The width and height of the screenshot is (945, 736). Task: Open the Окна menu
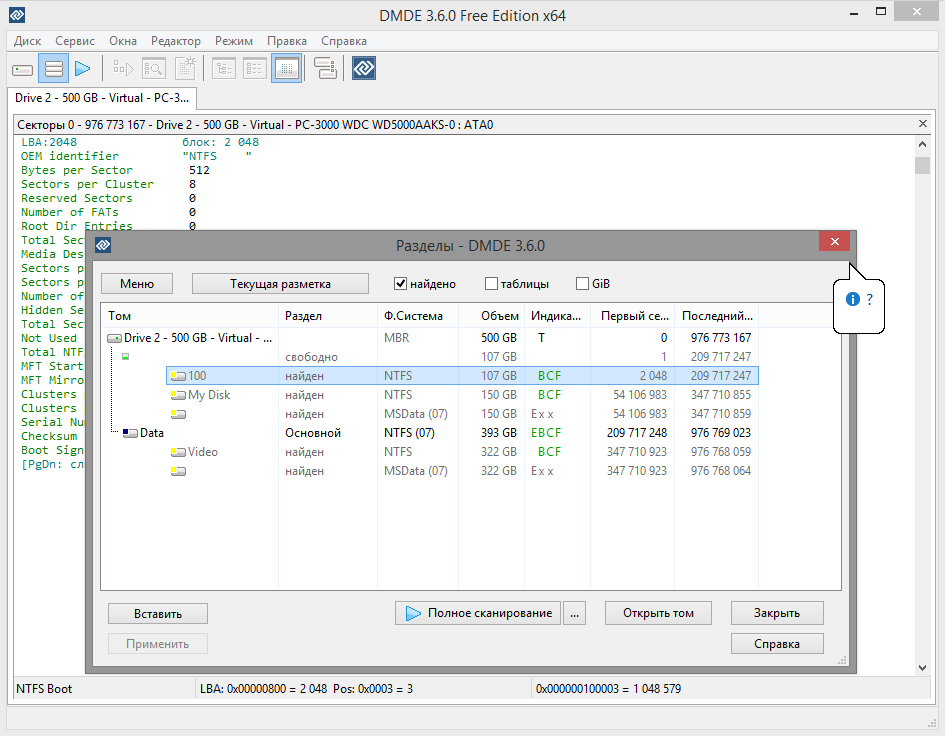tap(123, 41)
